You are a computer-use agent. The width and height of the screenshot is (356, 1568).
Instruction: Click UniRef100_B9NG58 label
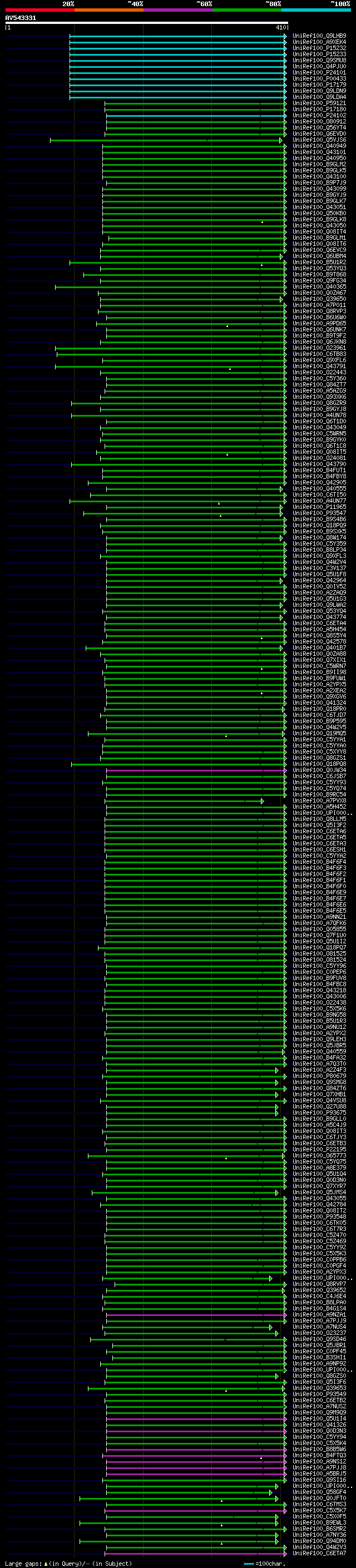(319, 1015)
